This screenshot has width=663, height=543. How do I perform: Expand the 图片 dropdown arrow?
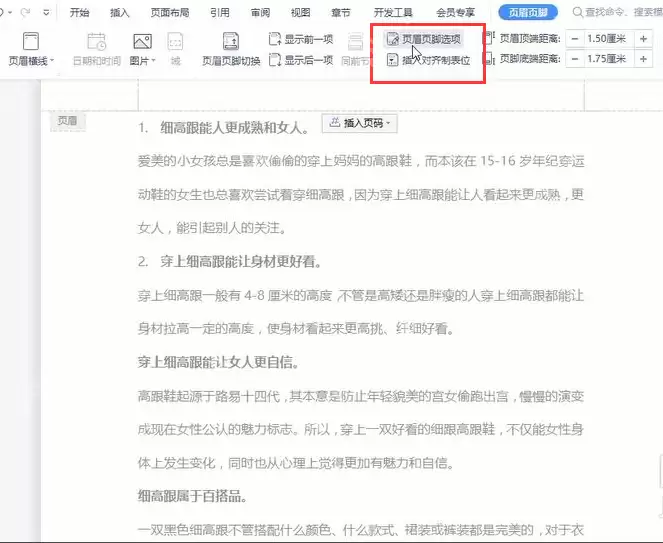(153, 61)
